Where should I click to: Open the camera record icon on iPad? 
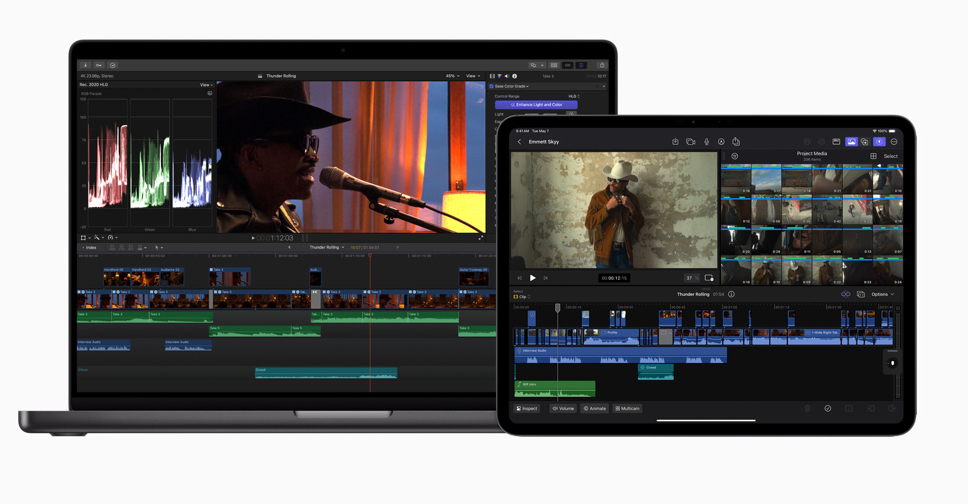click(690, 142)
